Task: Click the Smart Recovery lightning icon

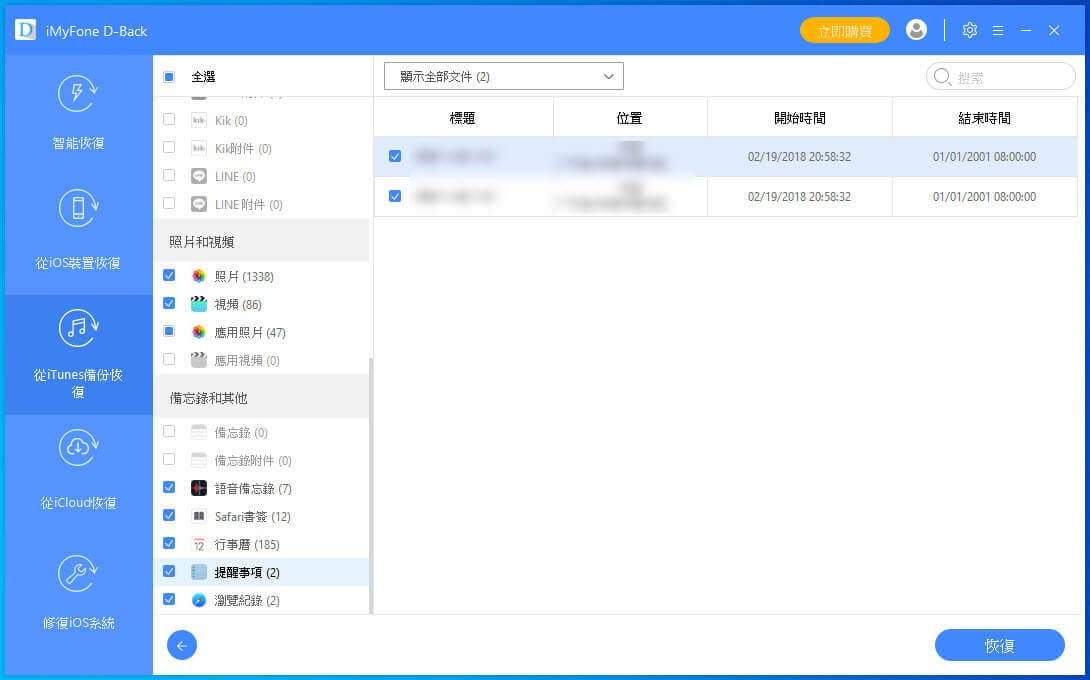Action: [x=78, y=93]
